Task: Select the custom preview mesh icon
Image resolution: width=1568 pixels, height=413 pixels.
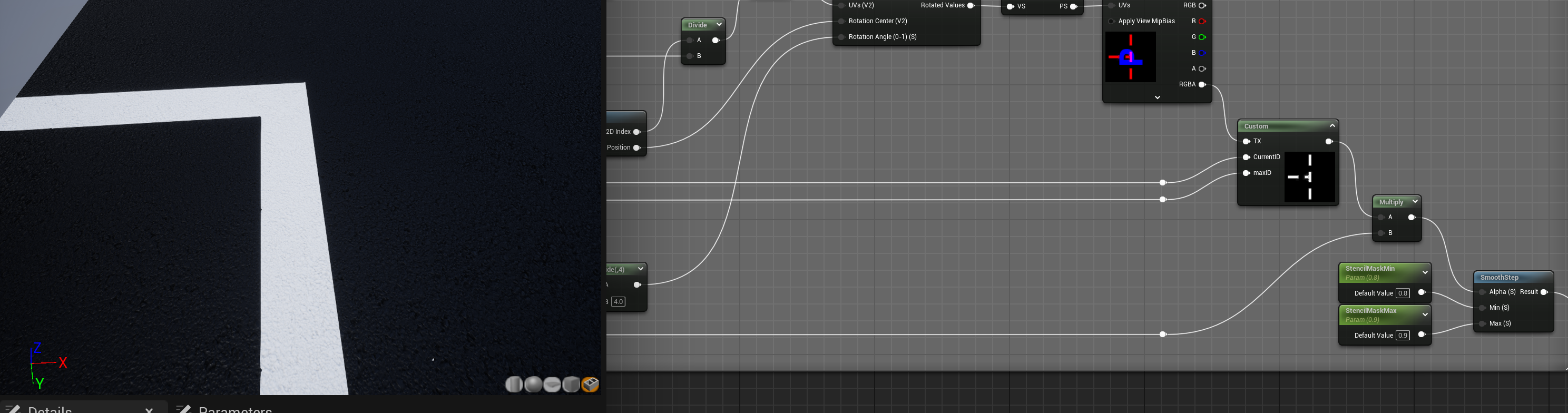Action: pyautogui.click(x=591, y=385)
